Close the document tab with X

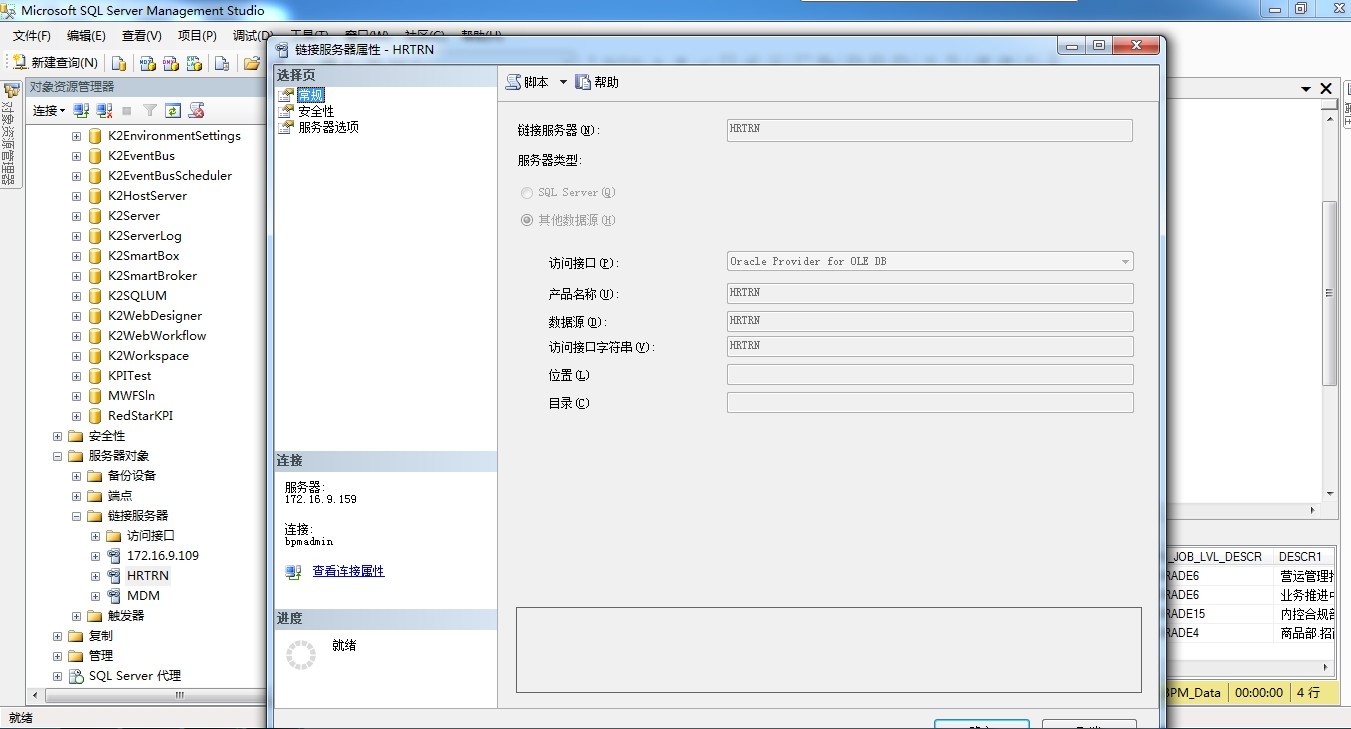click(x=1326, y=89)
